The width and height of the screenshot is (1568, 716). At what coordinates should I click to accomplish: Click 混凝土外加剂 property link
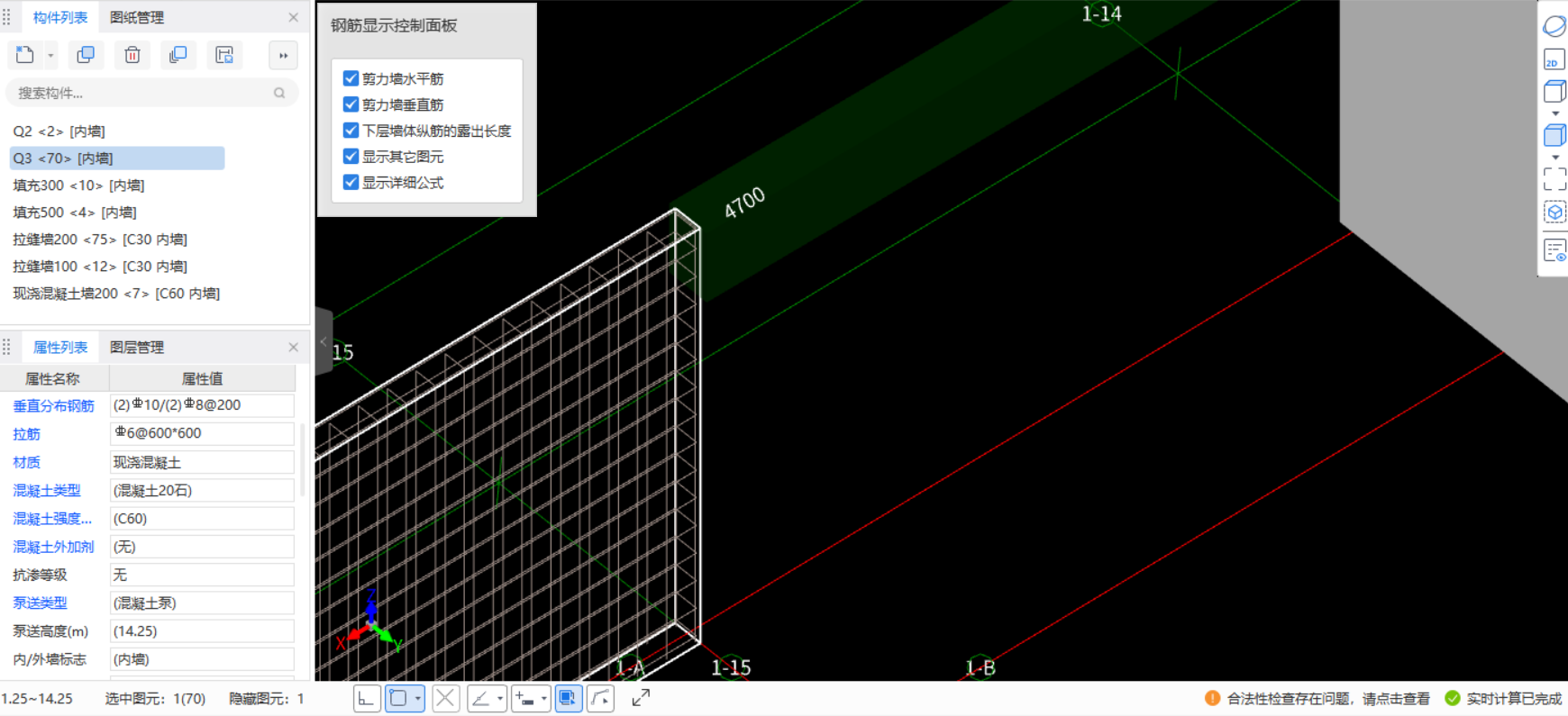tap(53, 547)
